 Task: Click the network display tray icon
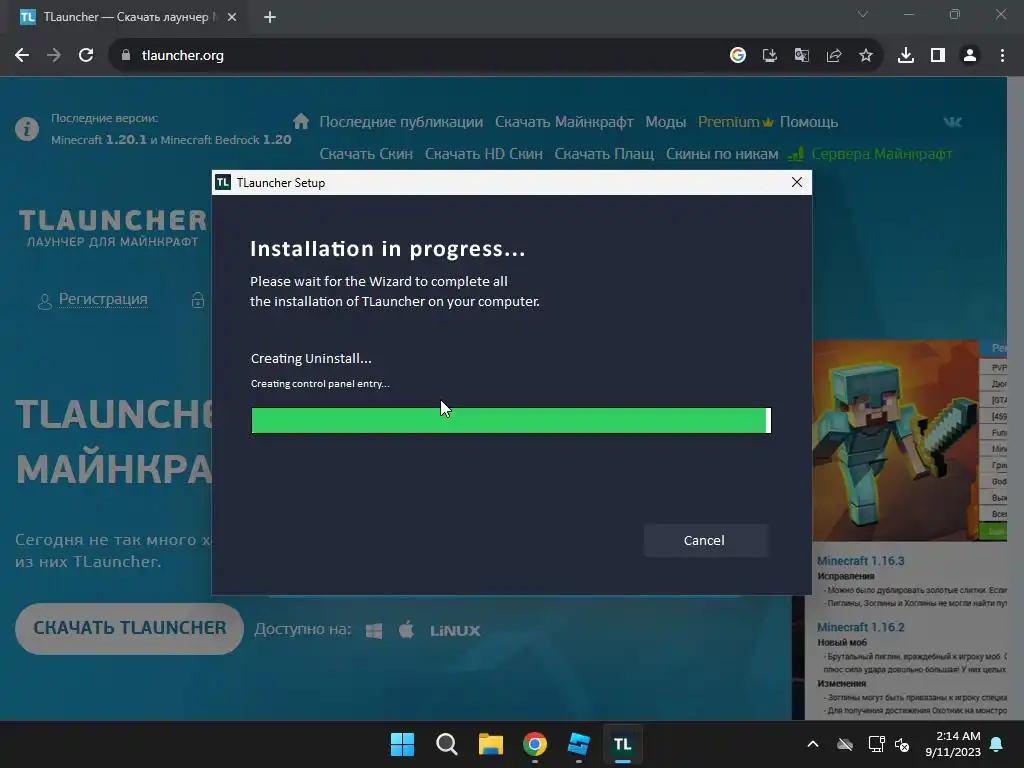click(876, 744)
